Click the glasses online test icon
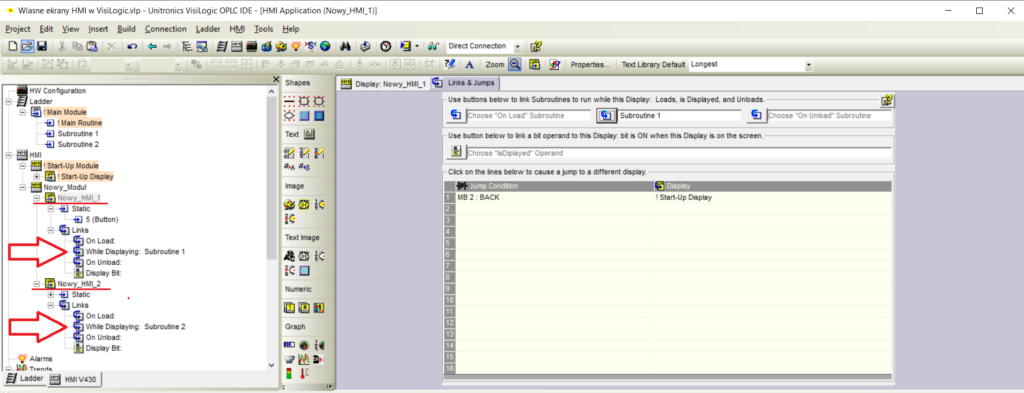 432,46
